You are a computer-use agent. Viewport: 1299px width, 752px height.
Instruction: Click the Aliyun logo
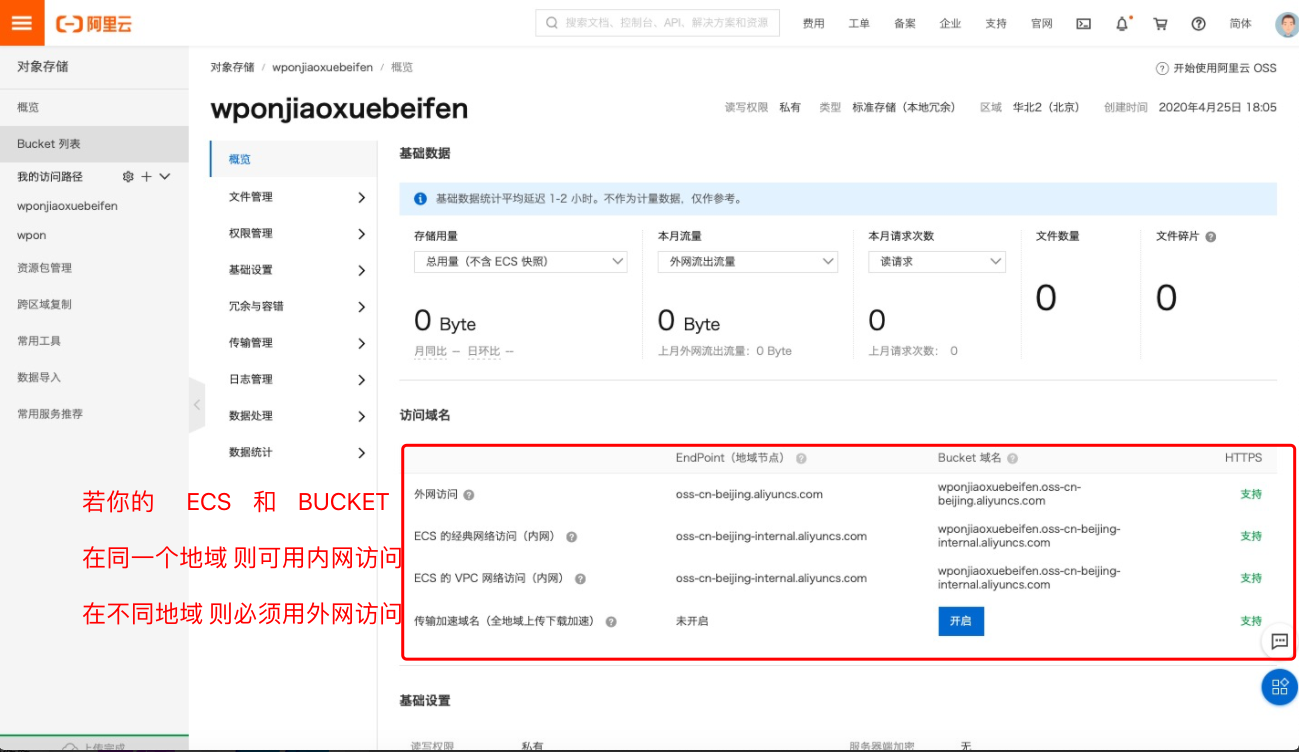(x=92, y=23)
